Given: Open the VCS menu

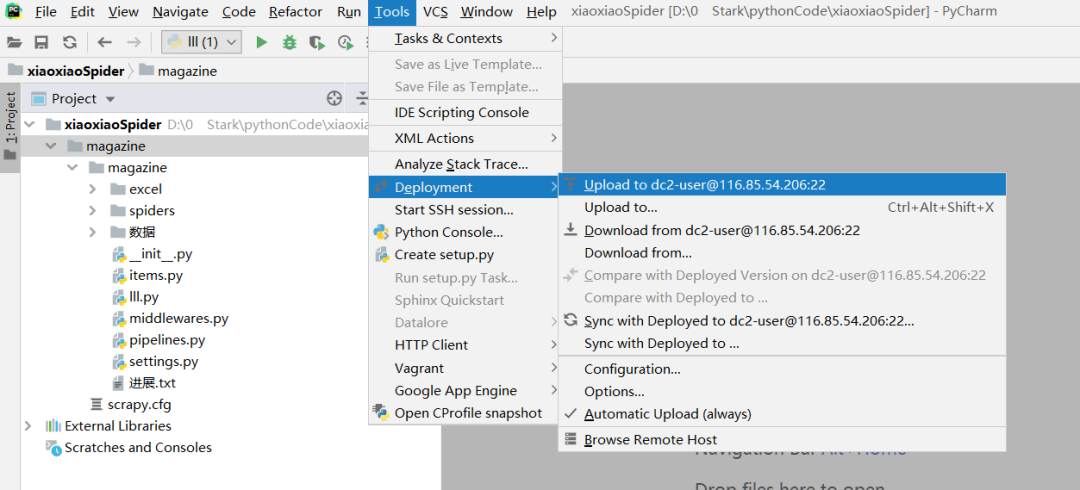Looking at the screenshot, I should 435,12.
